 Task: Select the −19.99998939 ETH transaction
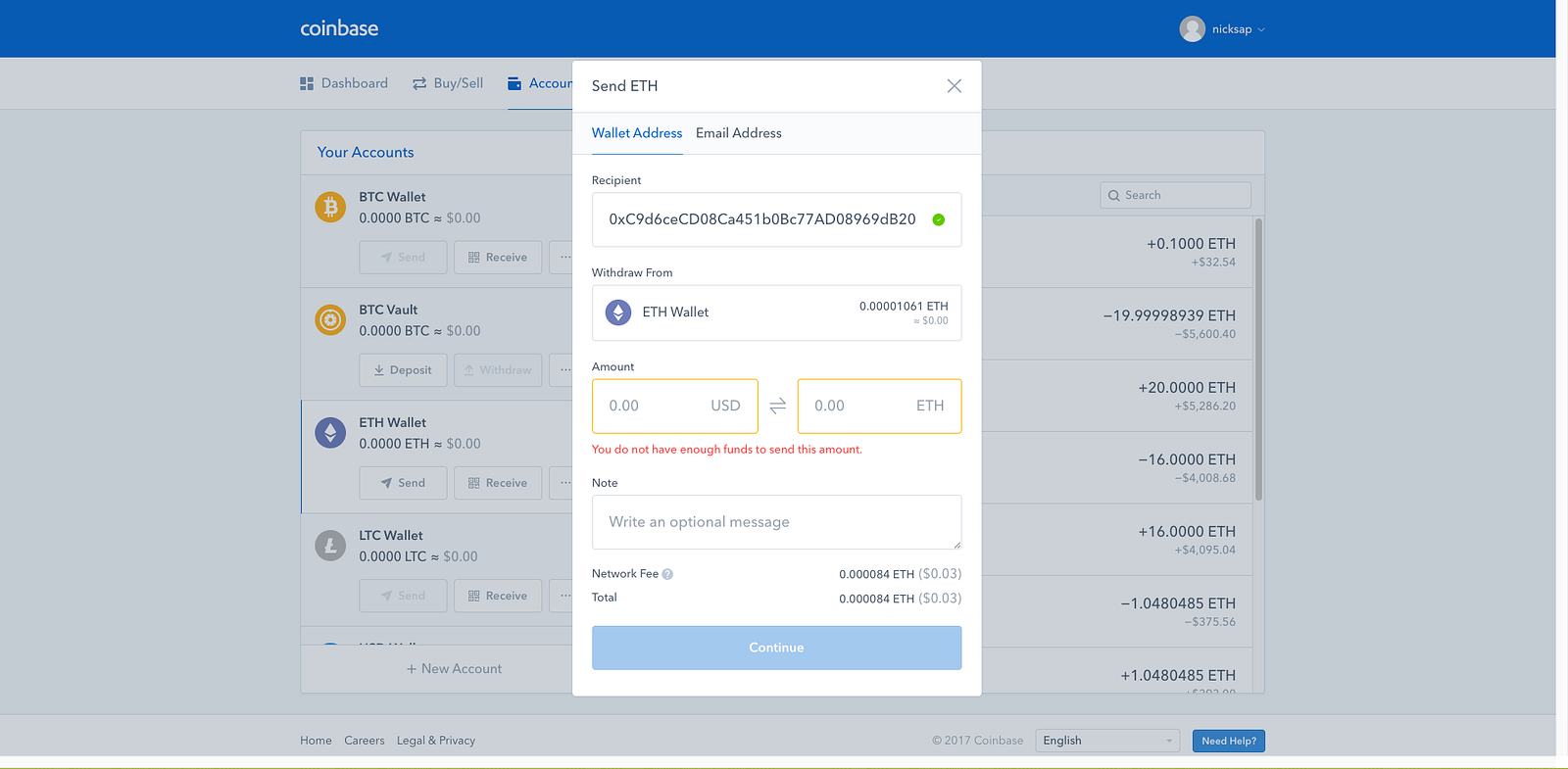click(1117, 323)
